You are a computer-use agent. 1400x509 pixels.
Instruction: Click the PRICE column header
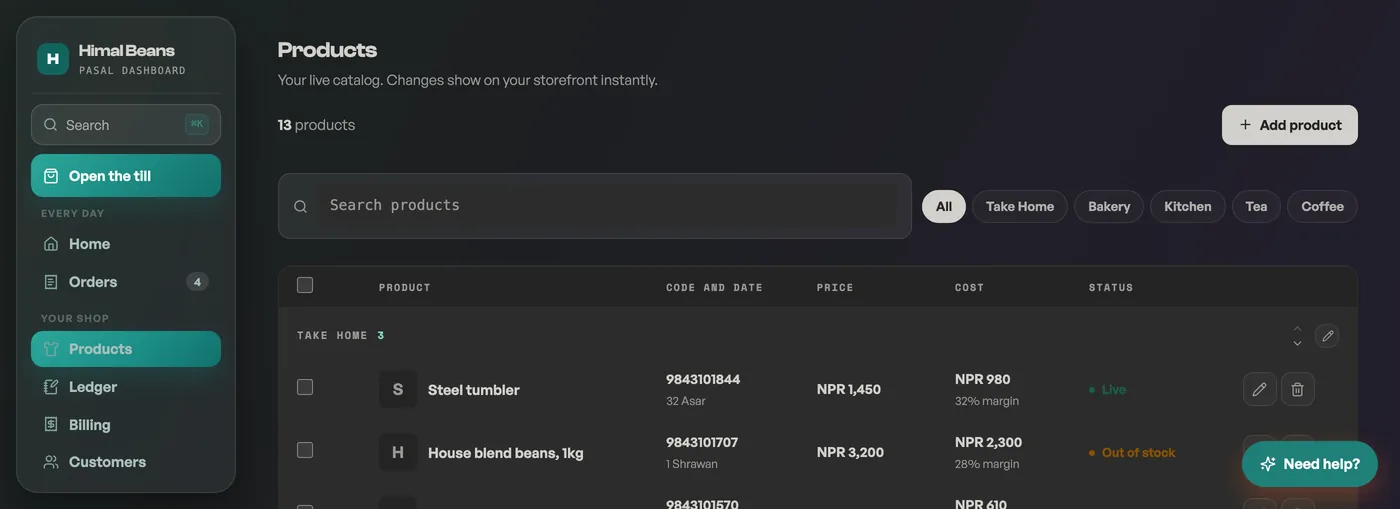[x=835, y=287]
